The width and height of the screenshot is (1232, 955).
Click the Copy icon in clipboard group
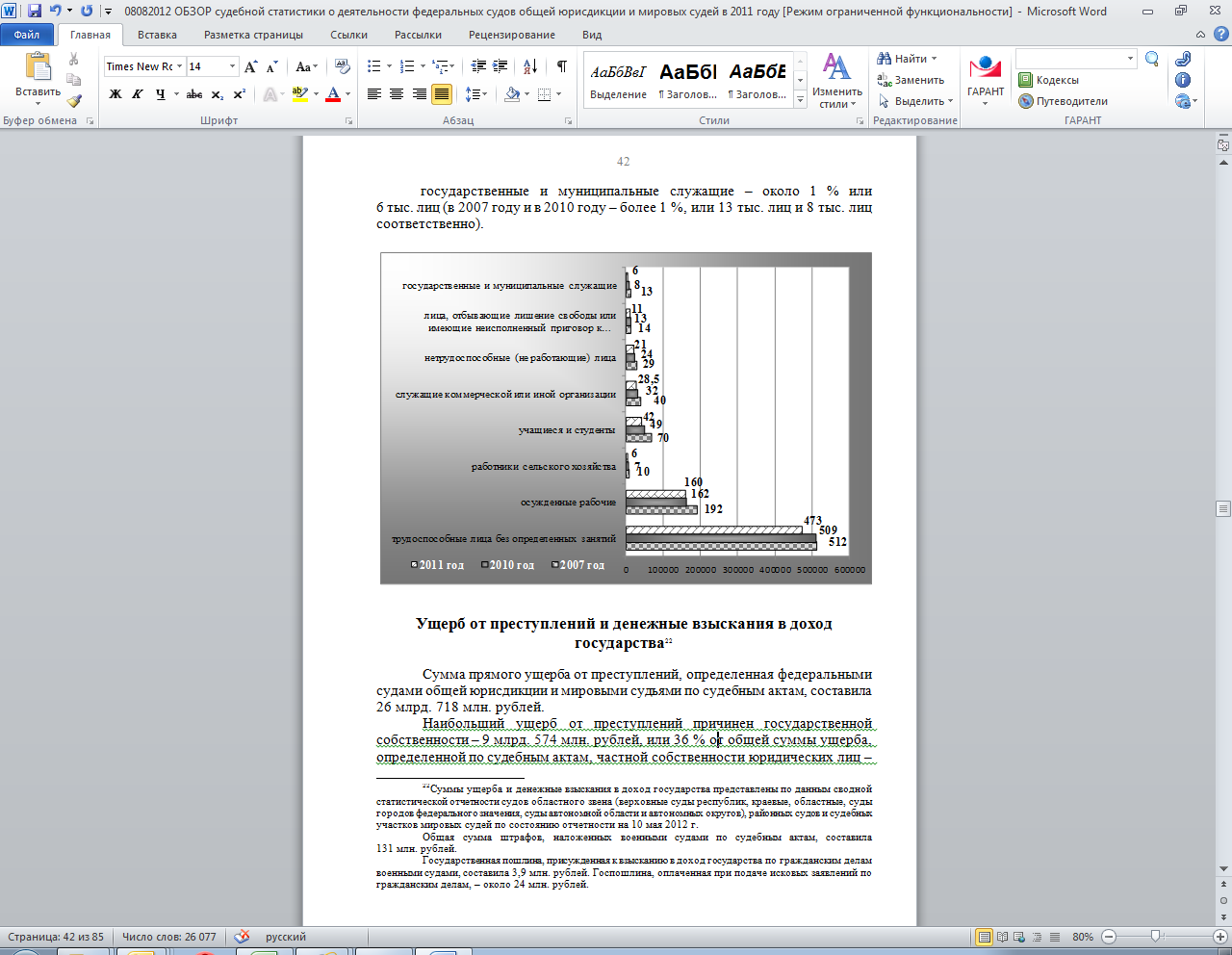click(x=74, y=81)
